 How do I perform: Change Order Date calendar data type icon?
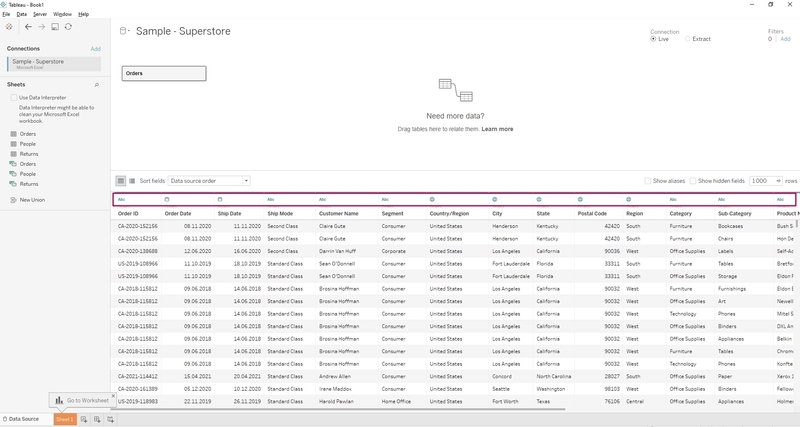tap(167, 199)
